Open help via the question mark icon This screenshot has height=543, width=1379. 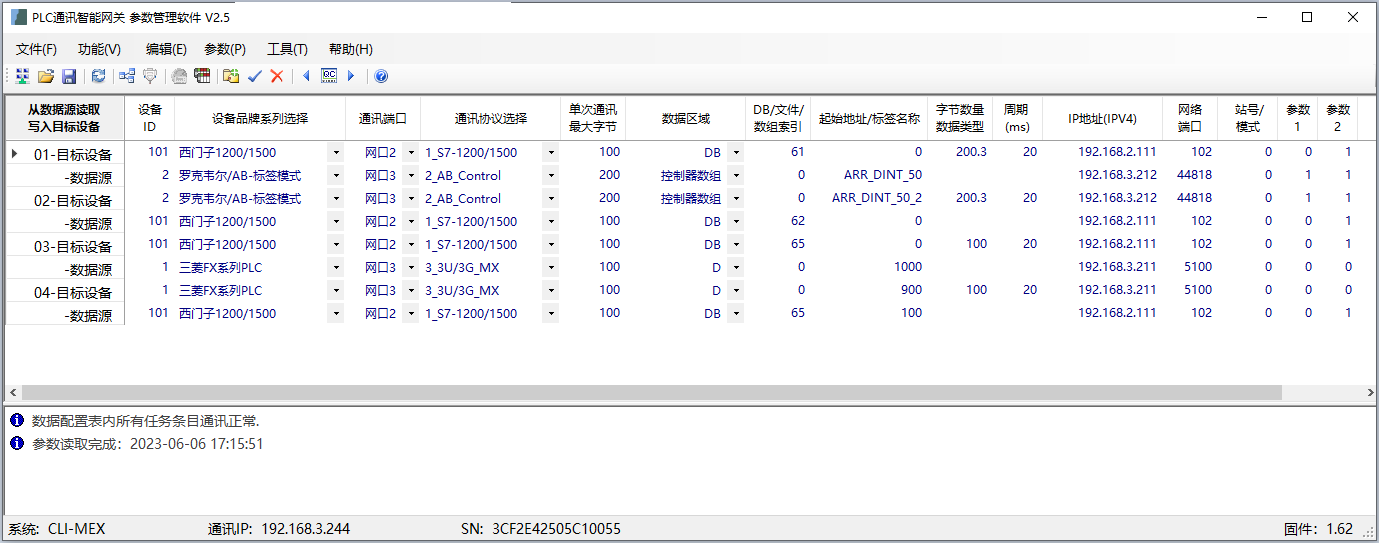[381, 76]
